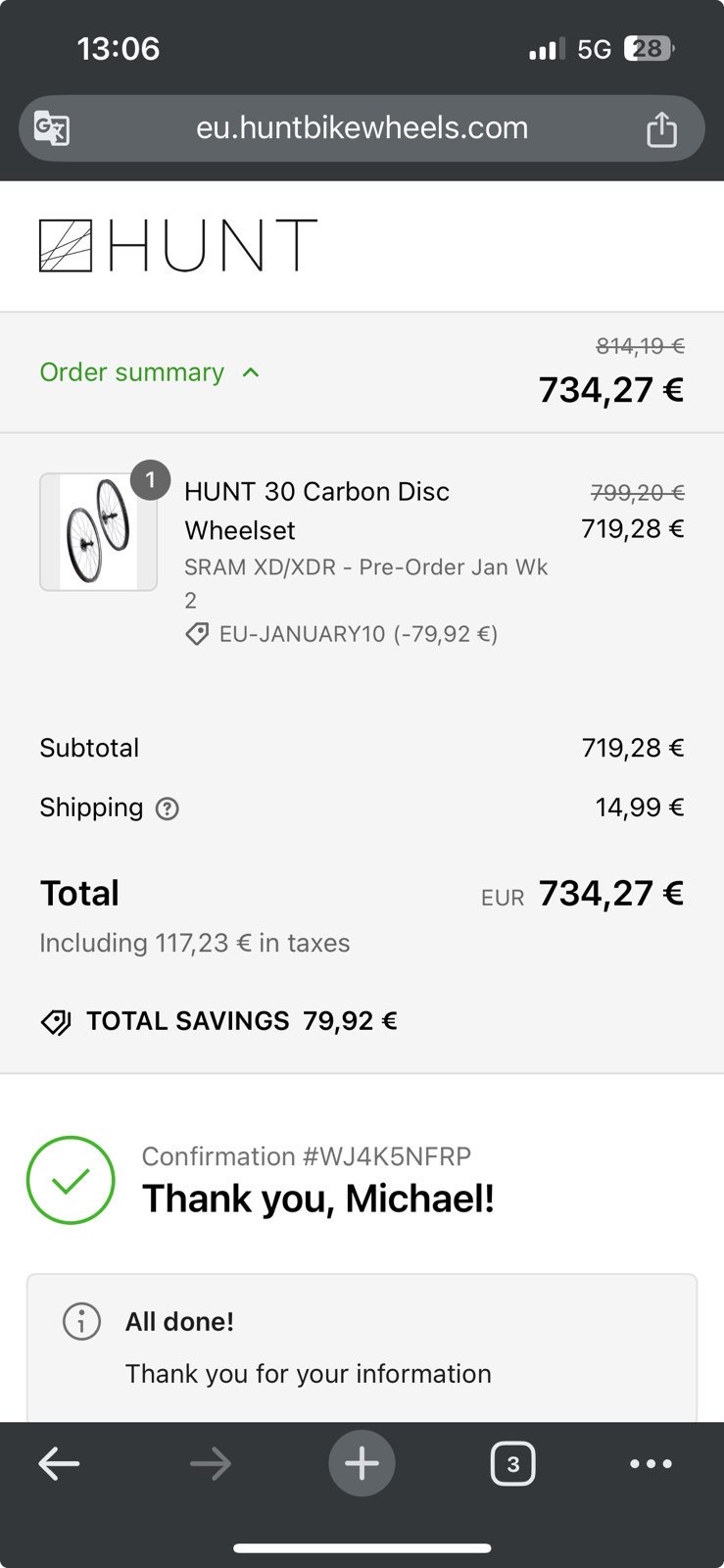Screen dimensions: 724x1568
Task: Tap the shipping help question mark icon
Action: pyautogui.click(x=168, y=808)
